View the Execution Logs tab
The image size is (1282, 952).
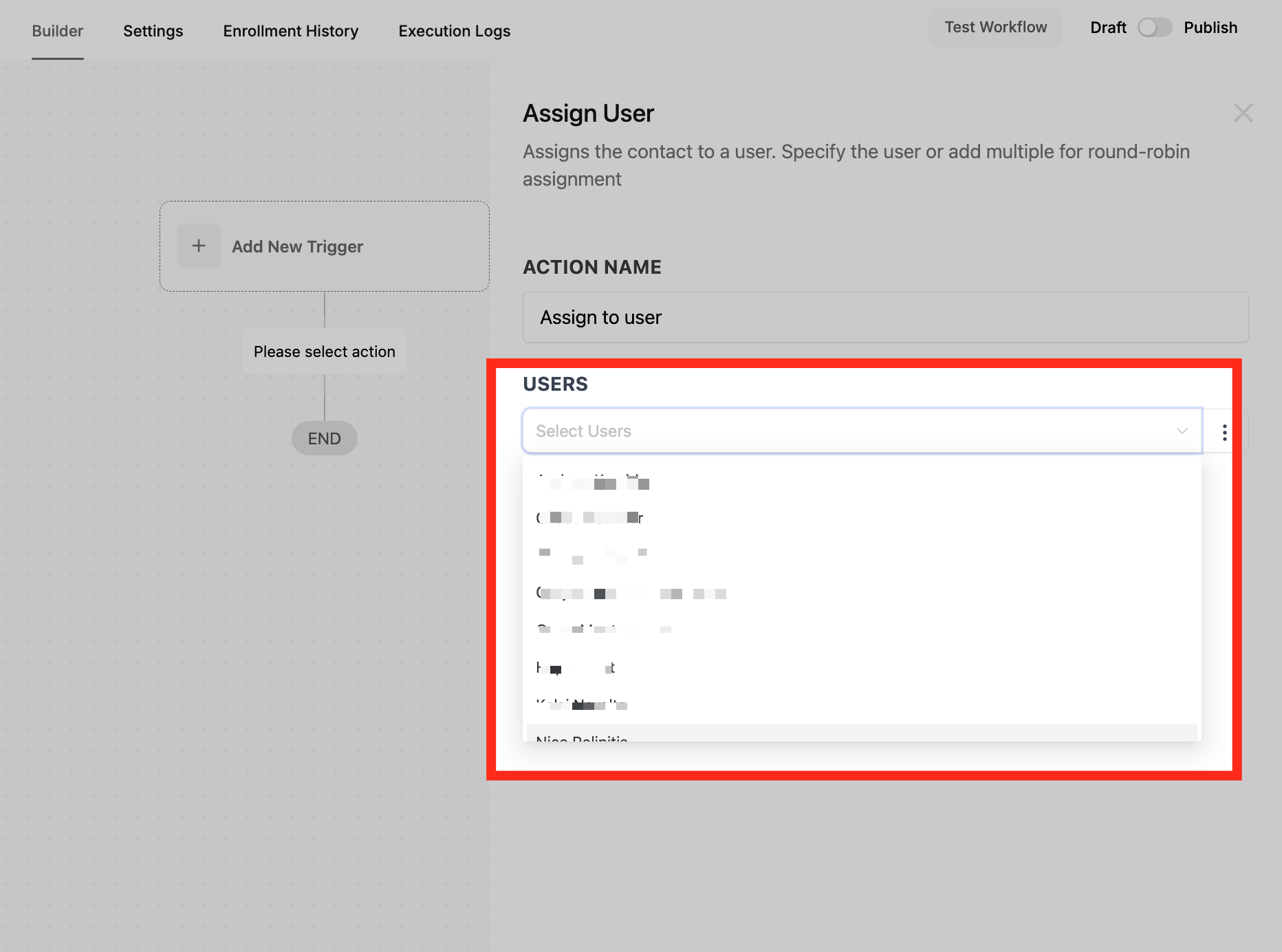click(455, 31)
